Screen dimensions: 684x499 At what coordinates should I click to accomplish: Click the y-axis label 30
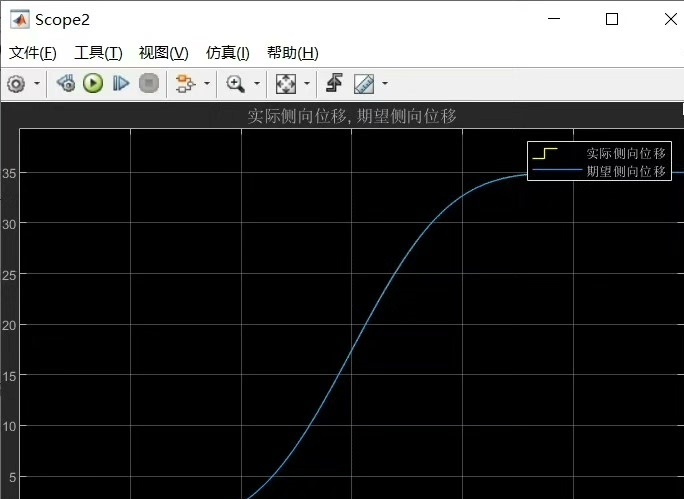[9, 224]
